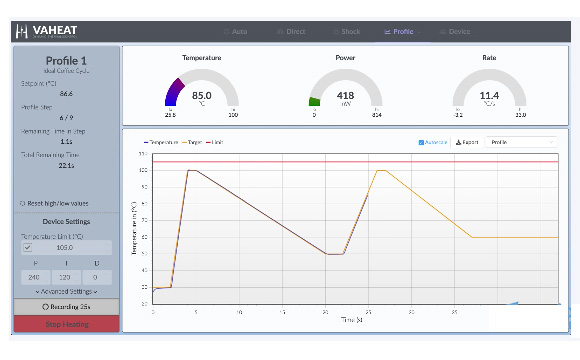Toggle the Autoscale checkbox
Viewport: 580px width, 360px height.
(x=421, y=142)
